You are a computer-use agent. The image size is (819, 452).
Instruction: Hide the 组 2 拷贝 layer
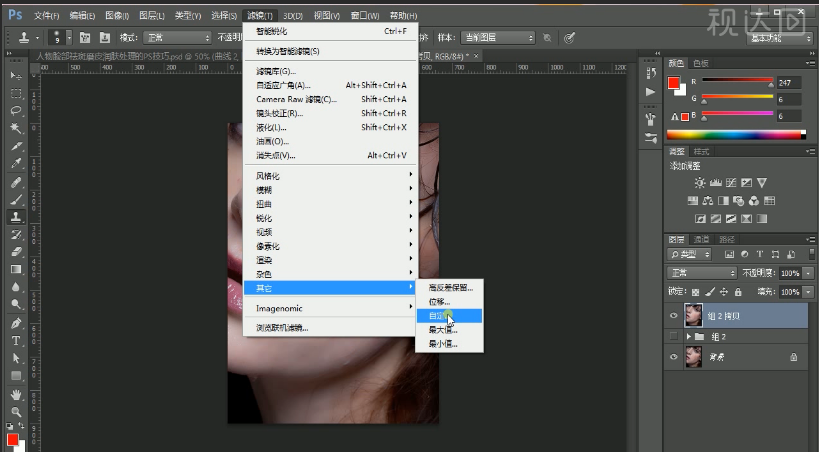(673, 316)
